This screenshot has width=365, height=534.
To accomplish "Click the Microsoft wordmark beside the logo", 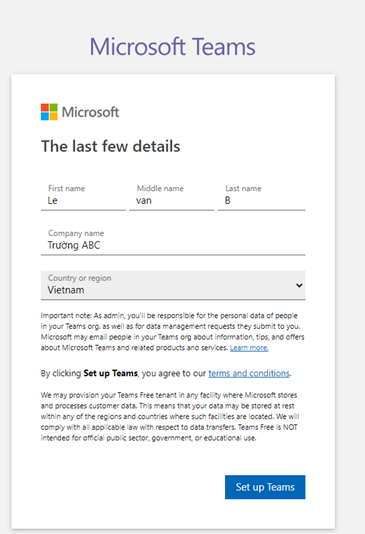I will point(91,112).
